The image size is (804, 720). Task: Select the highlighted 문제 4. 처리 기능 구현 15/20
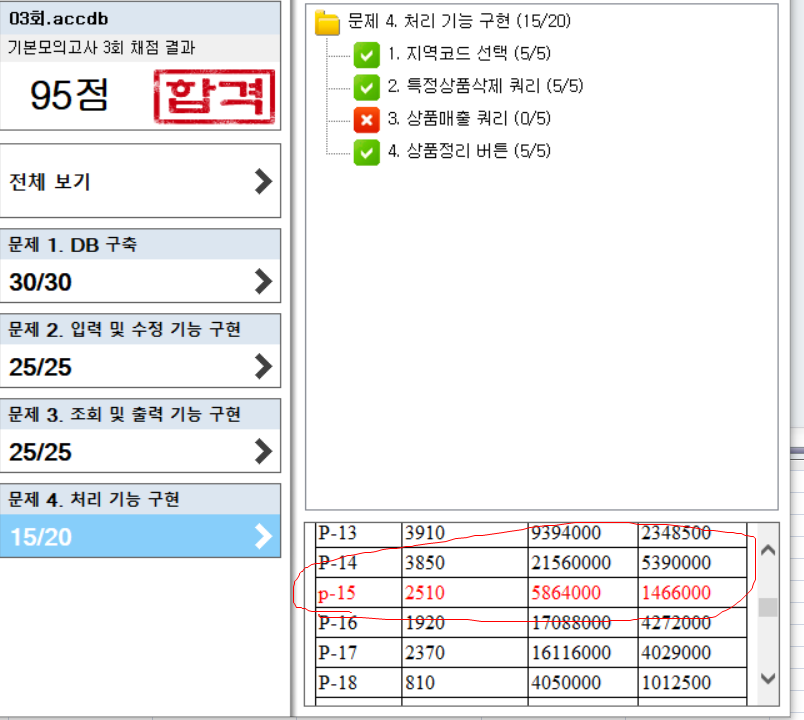[x=140, y=520]
